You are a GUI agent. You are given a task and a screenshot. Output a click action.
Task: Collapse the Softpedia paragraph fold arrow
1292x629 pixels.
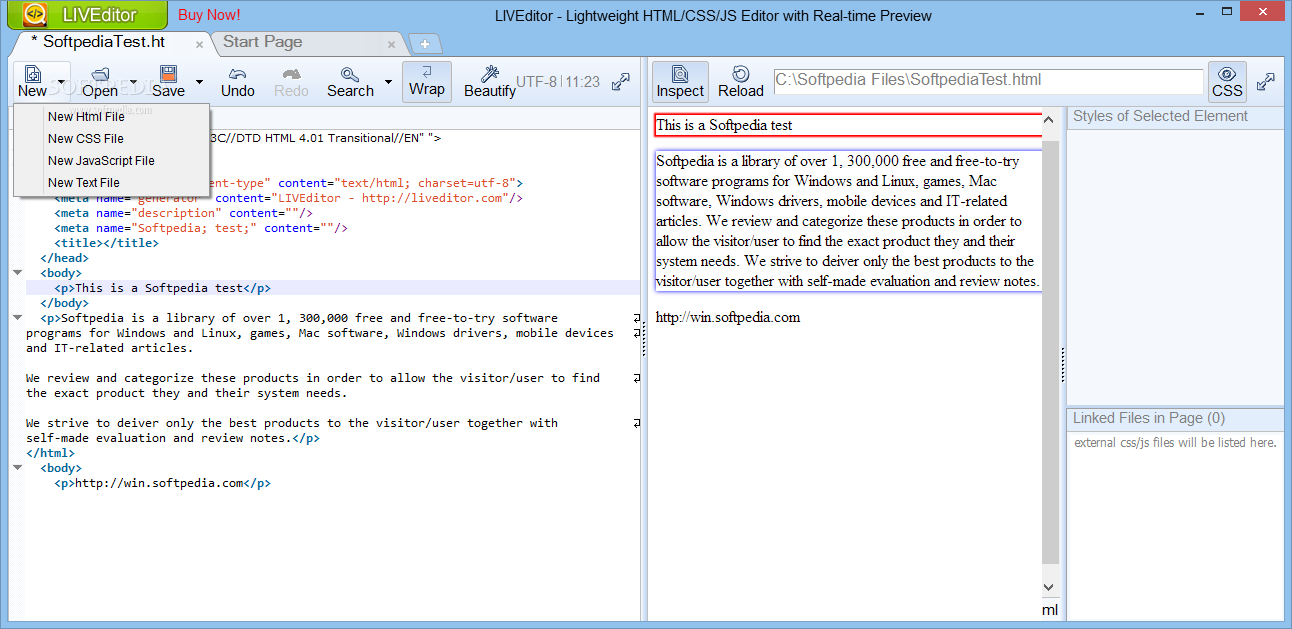tap(17, 317)
